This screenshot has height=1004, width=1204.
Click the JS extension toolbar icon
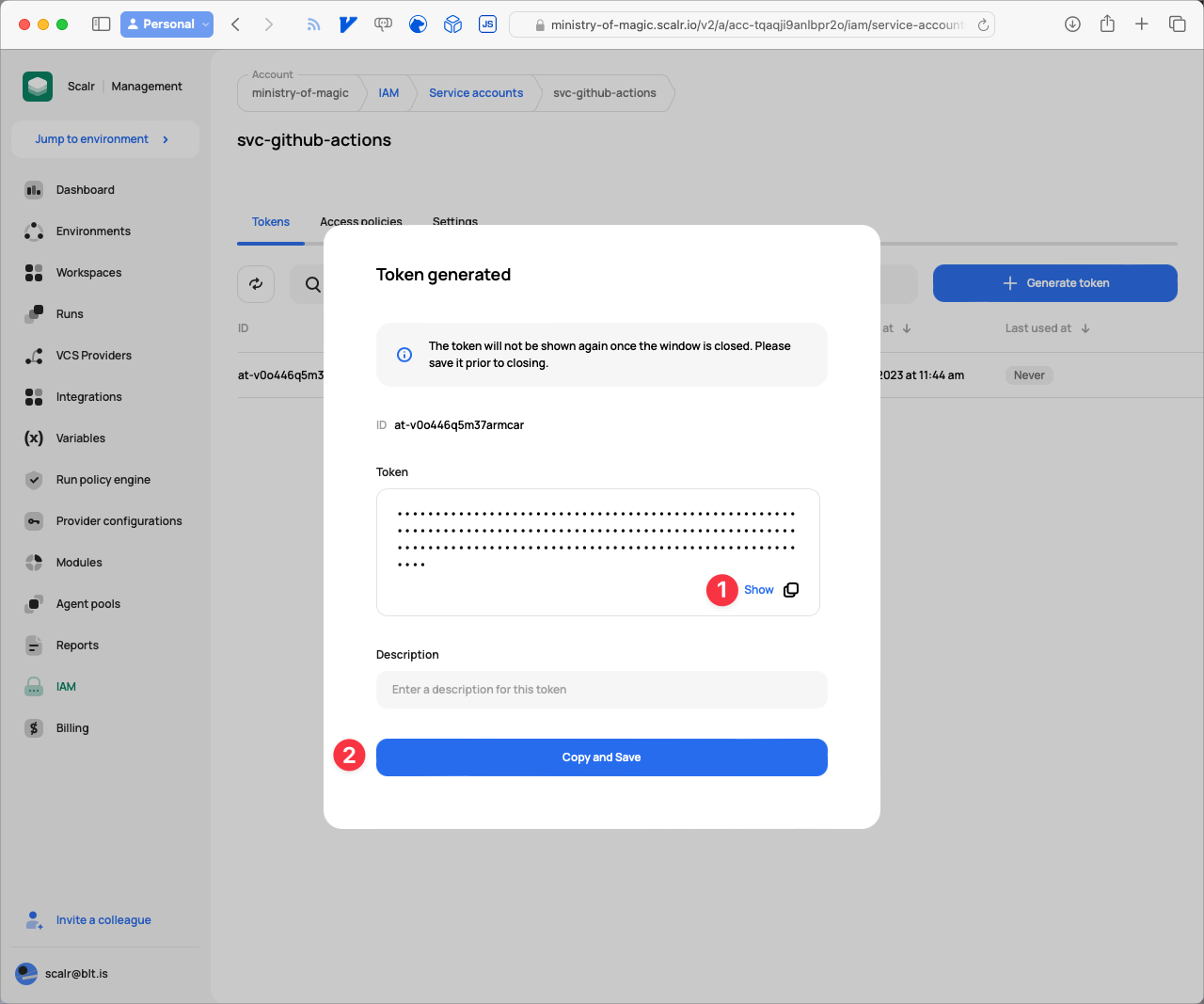coord(487,24)
